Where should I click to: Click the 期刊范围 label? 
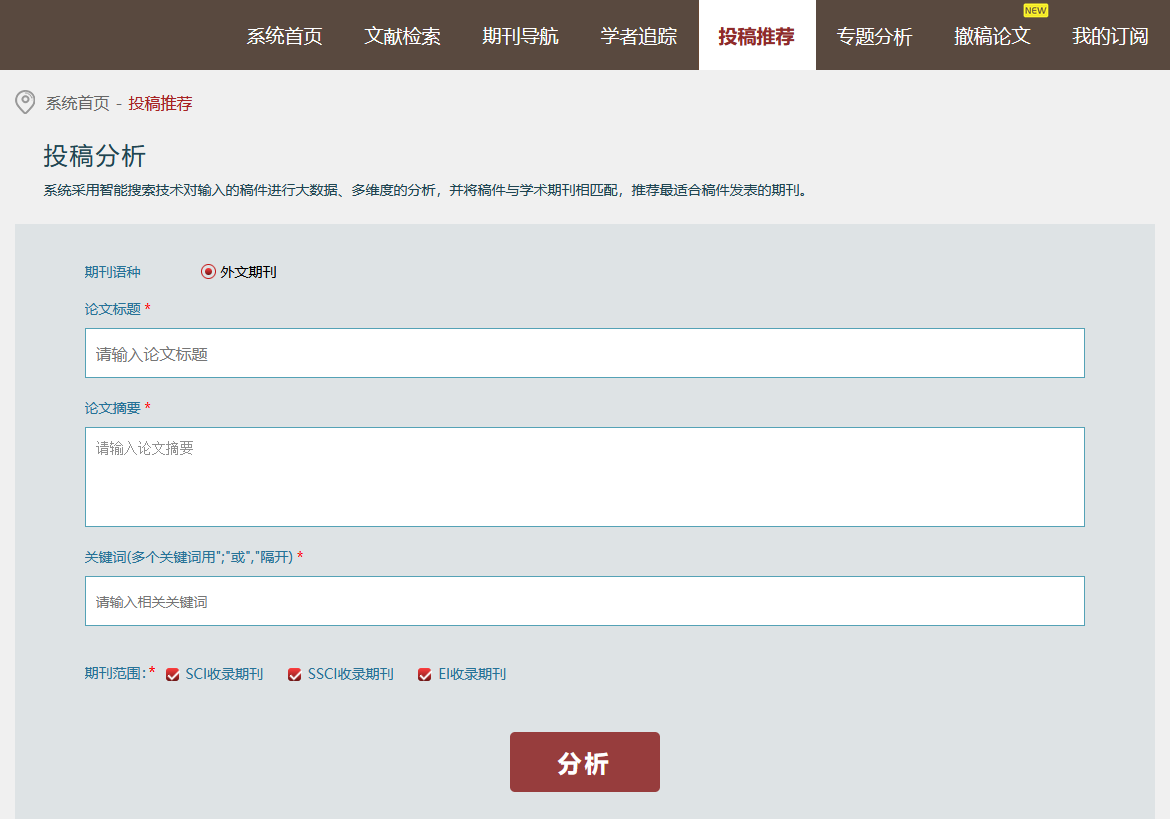116,674
